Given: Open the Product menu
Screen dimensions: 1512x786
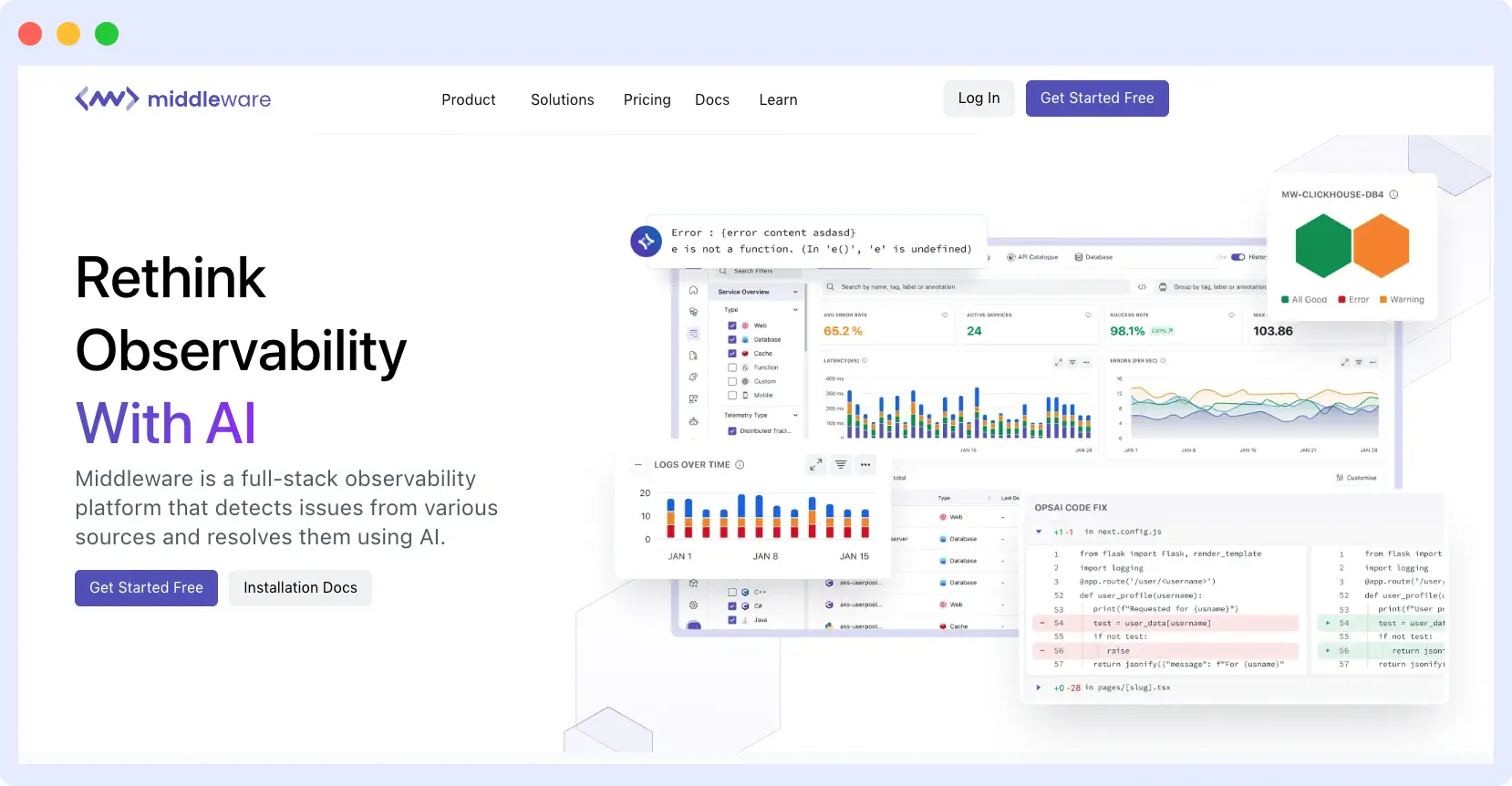Looking at the screenshot, I should 469,99.
